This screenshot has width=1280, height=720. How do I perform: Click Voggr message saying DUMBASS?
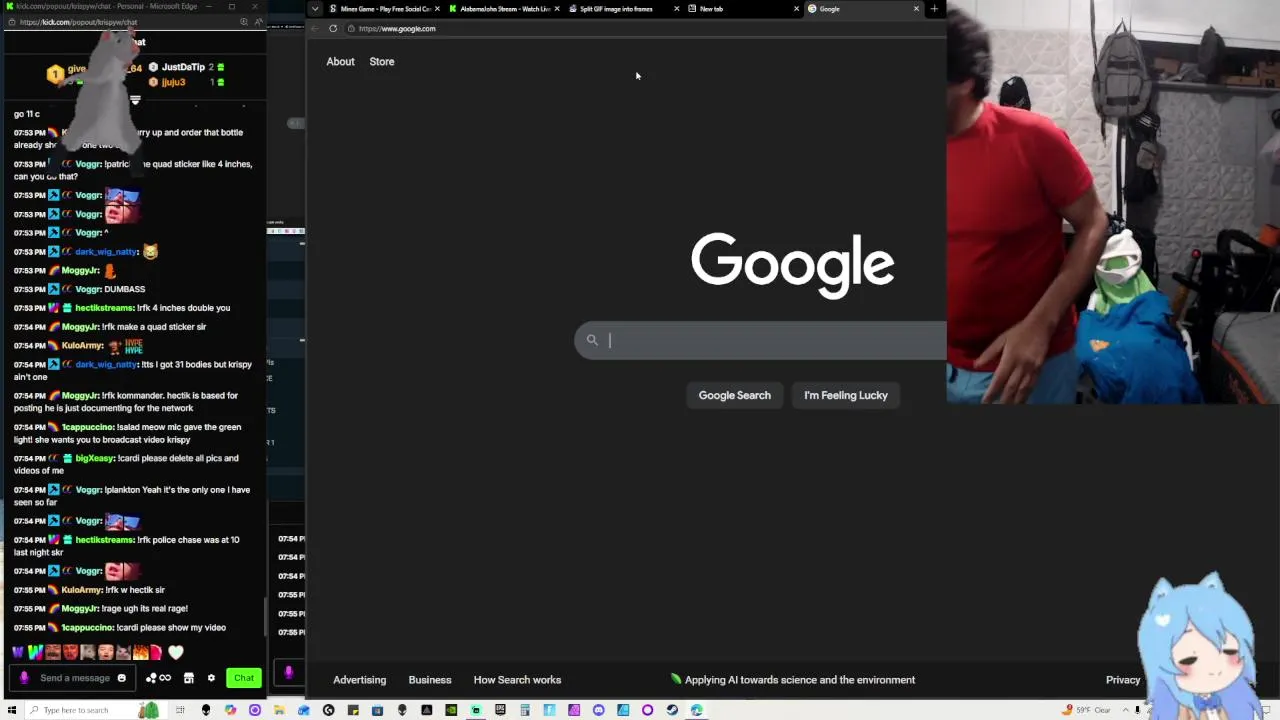[124, 289]
